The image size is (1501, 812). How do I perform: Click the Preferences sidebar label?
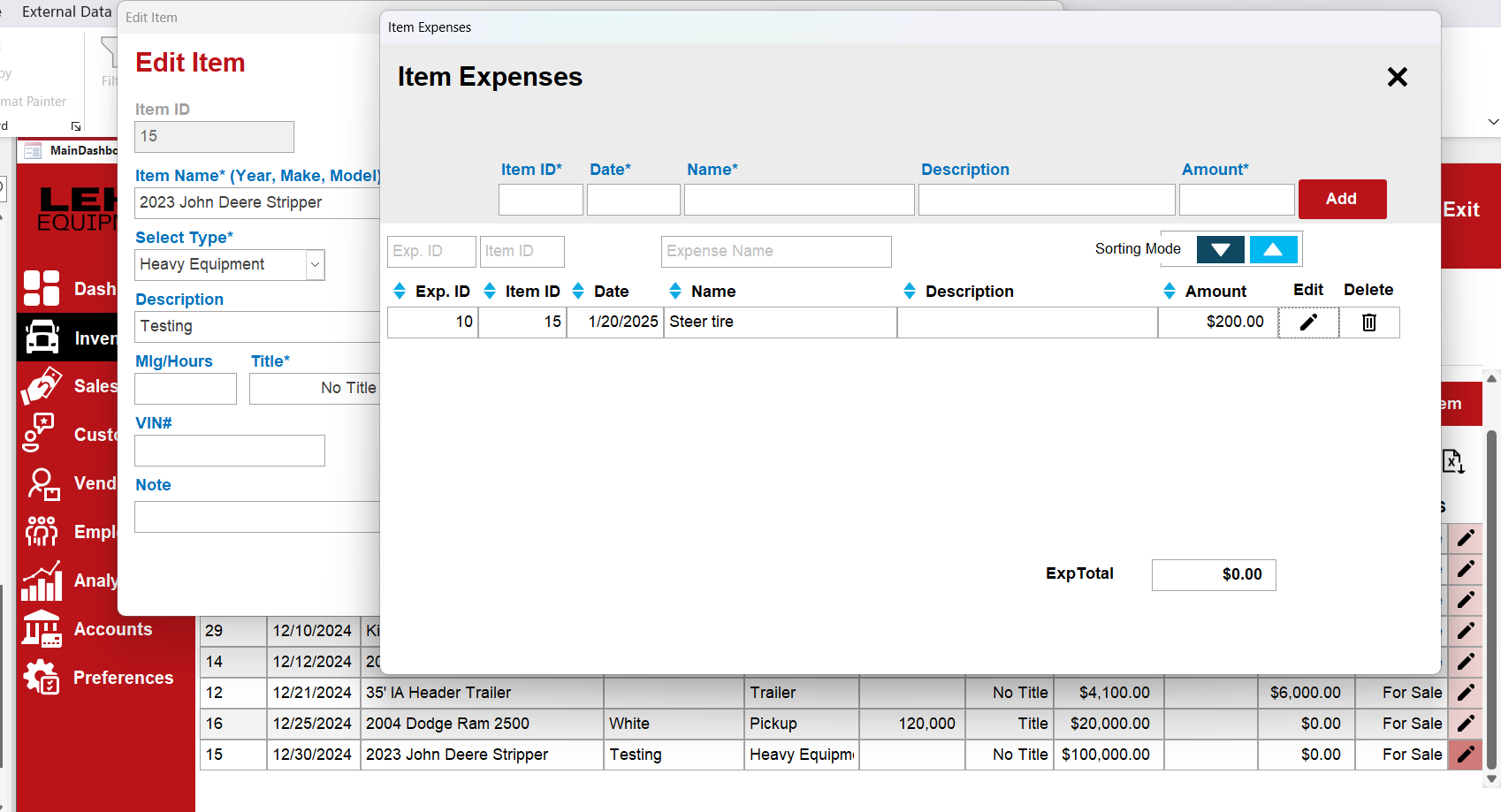(x=124, y=678)
